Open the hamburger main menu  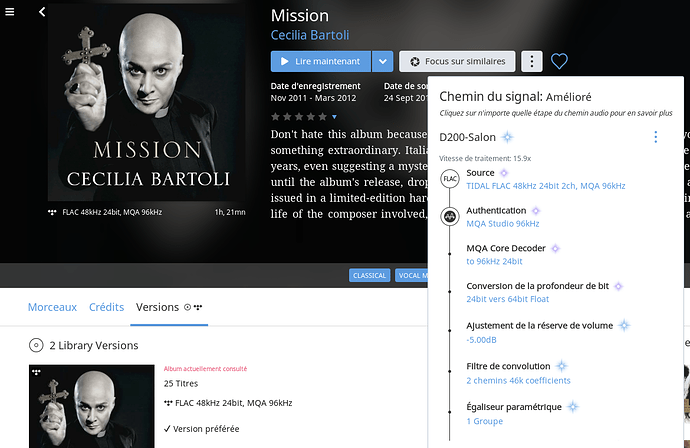10,12
